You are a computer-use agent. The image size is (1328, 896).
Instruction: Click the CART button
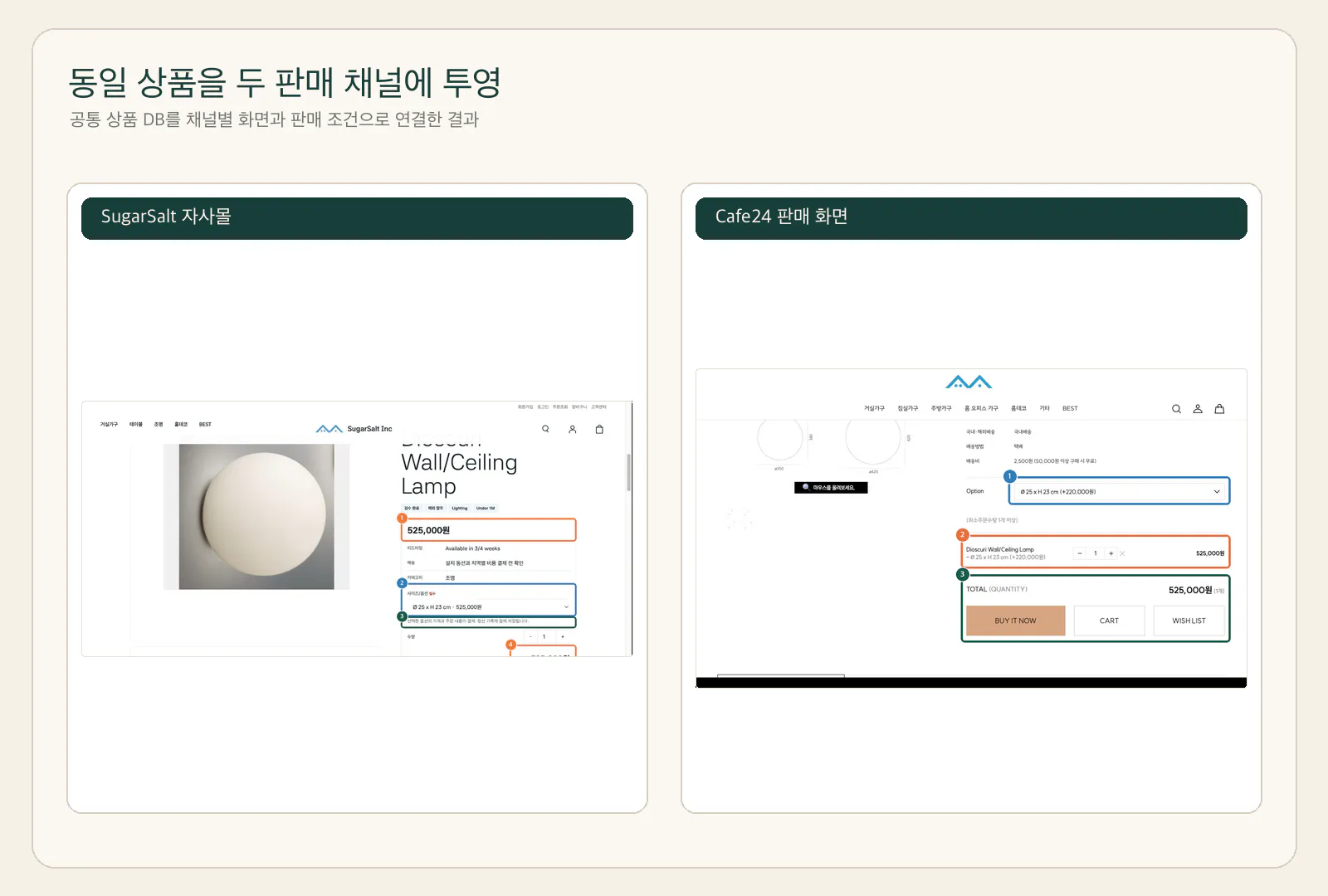pyautogui.click(x=1109, y=621)
